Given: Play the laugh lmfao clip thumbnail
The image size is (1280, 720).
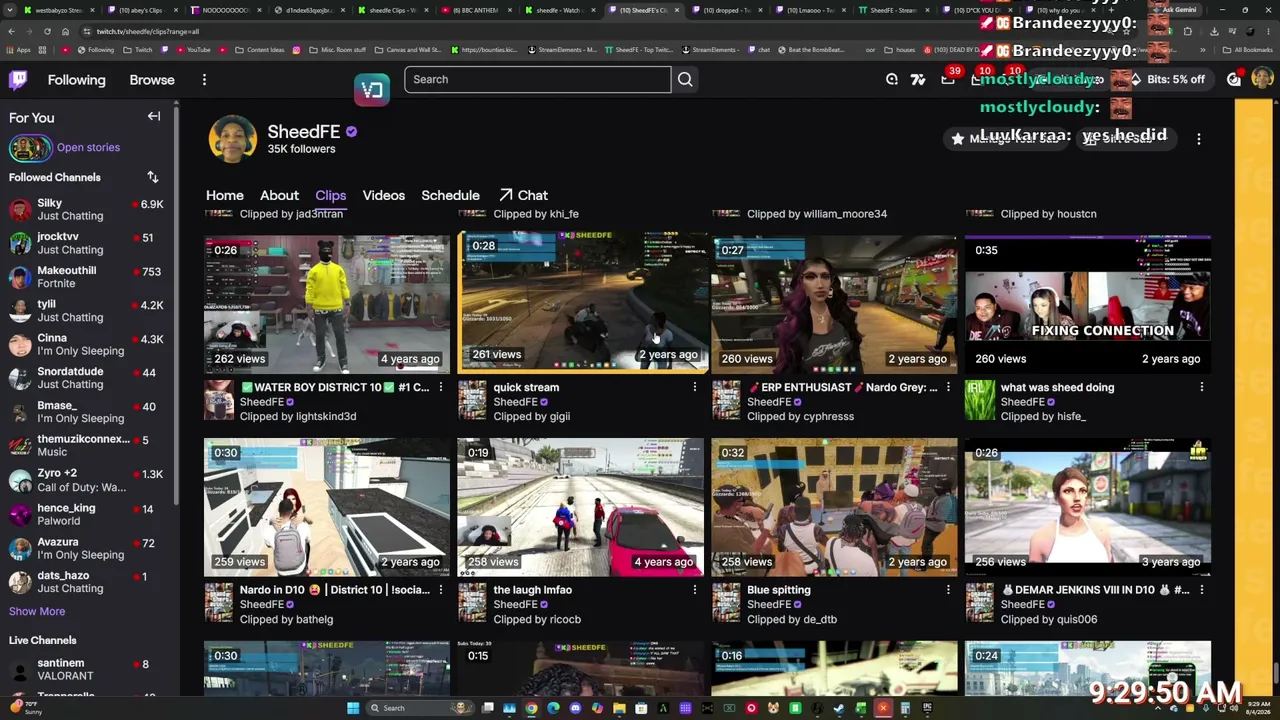Looking at the screenshot, I should point(581,507).
